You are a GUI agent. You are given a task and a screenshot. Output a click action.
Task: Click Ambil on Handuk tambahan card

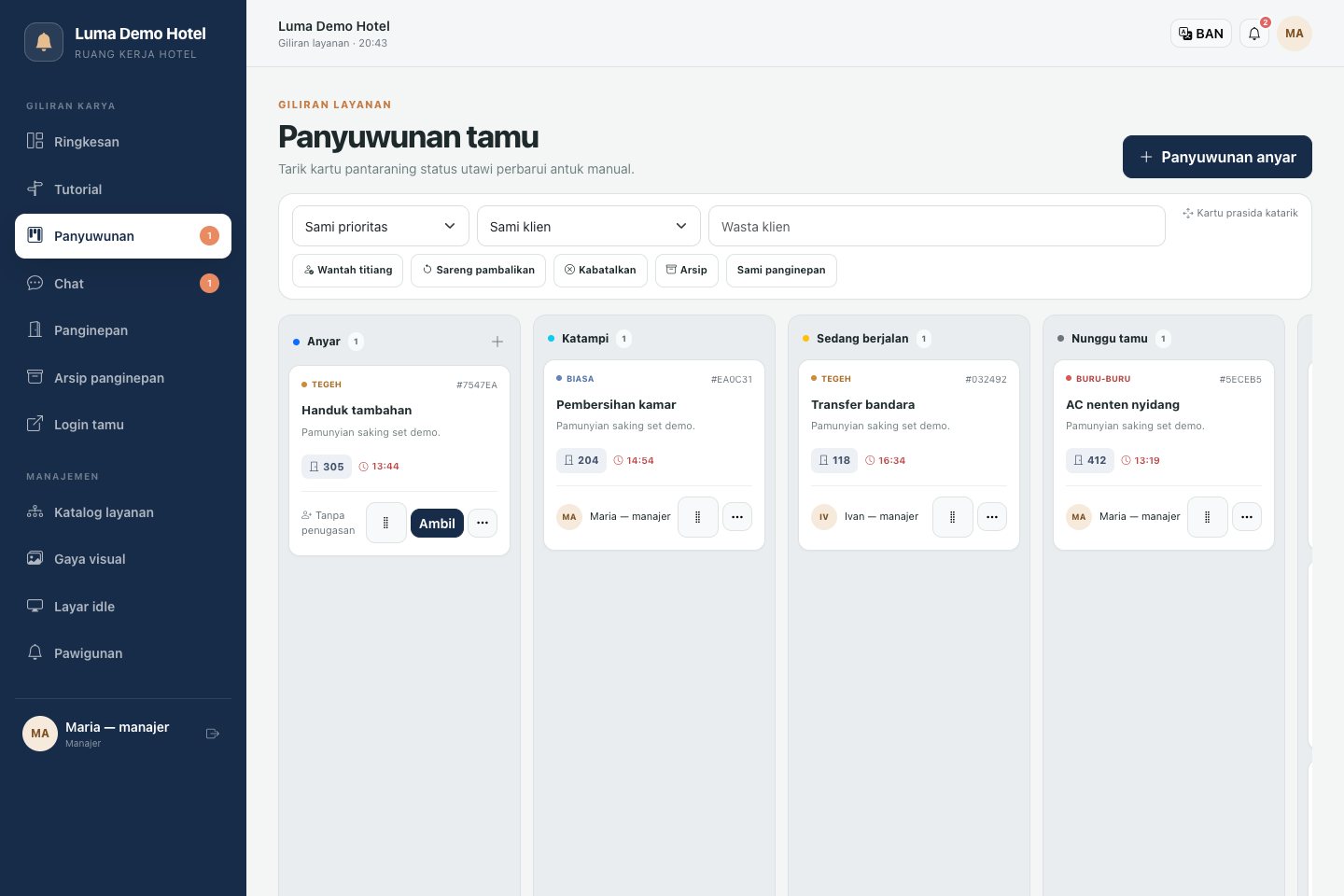coord(437,524)
